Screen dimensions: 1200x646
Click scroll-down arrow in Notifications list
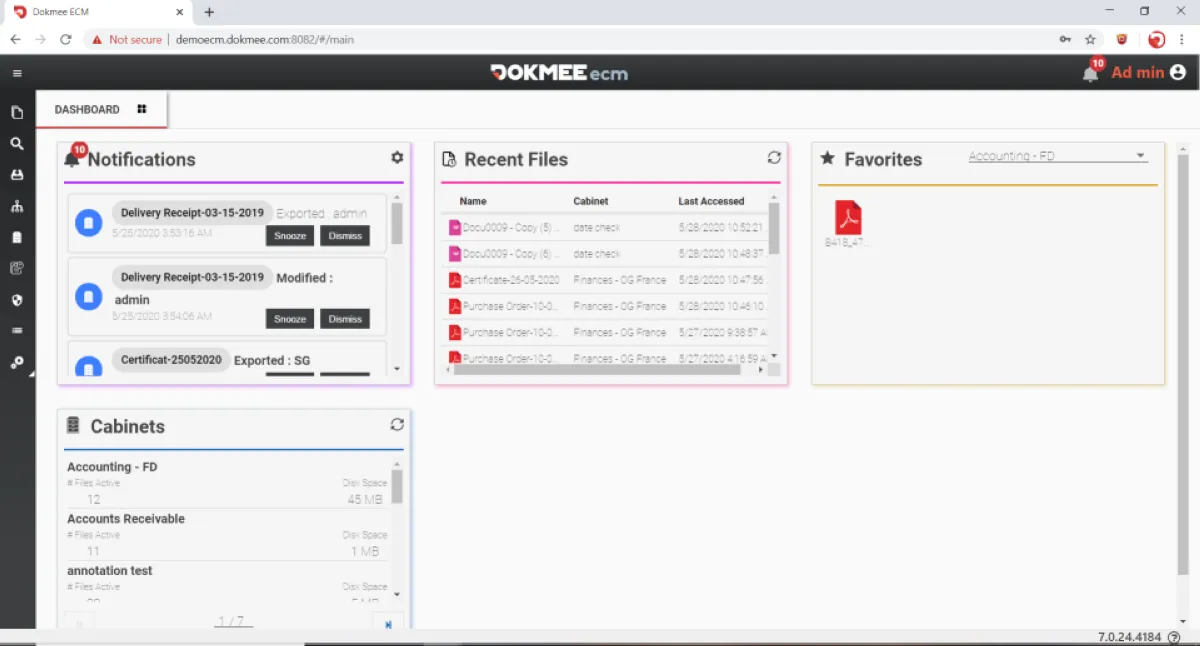(x=397, y=369)
